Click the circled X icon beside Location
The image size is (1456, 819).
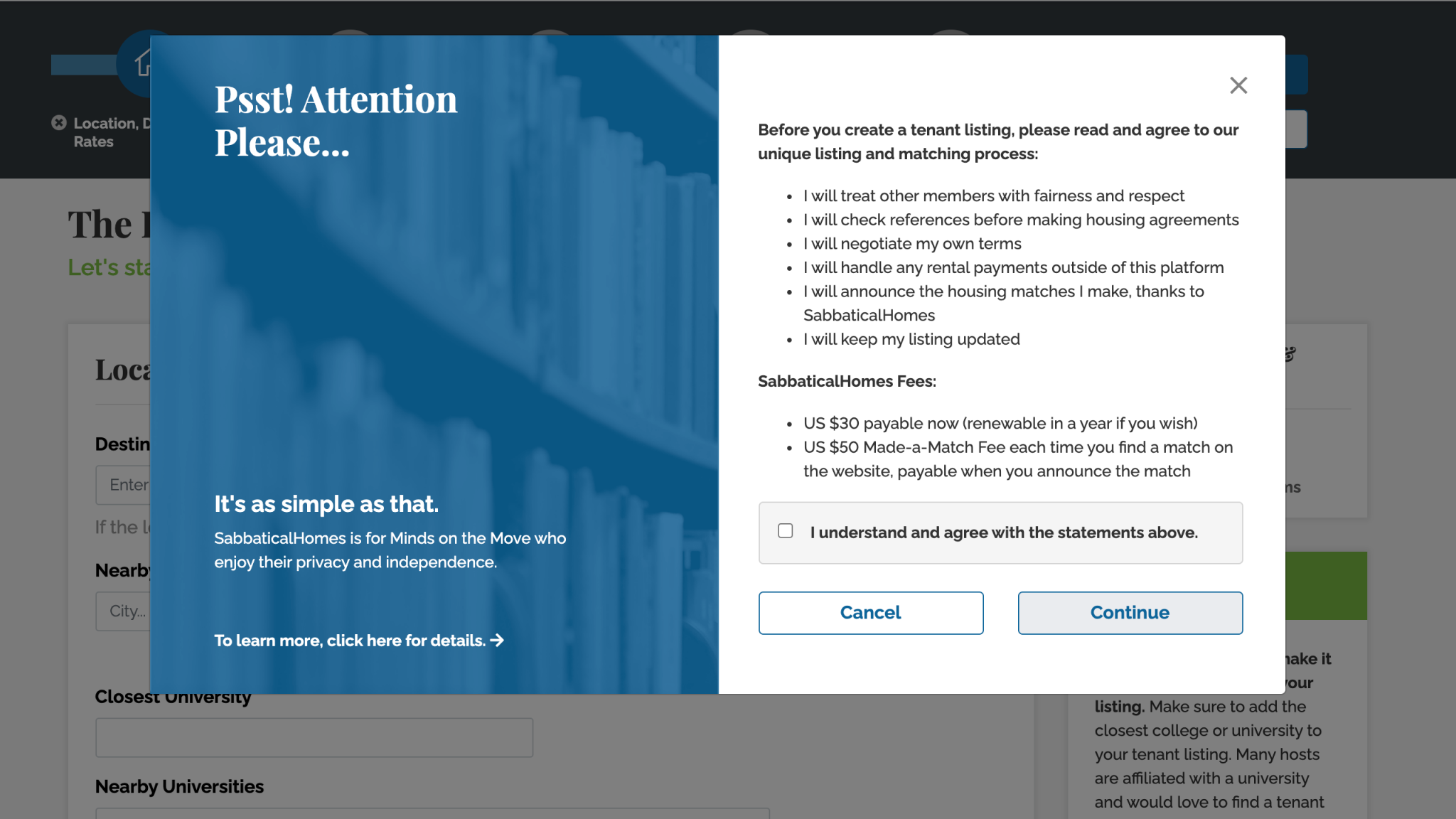[59, 123]
